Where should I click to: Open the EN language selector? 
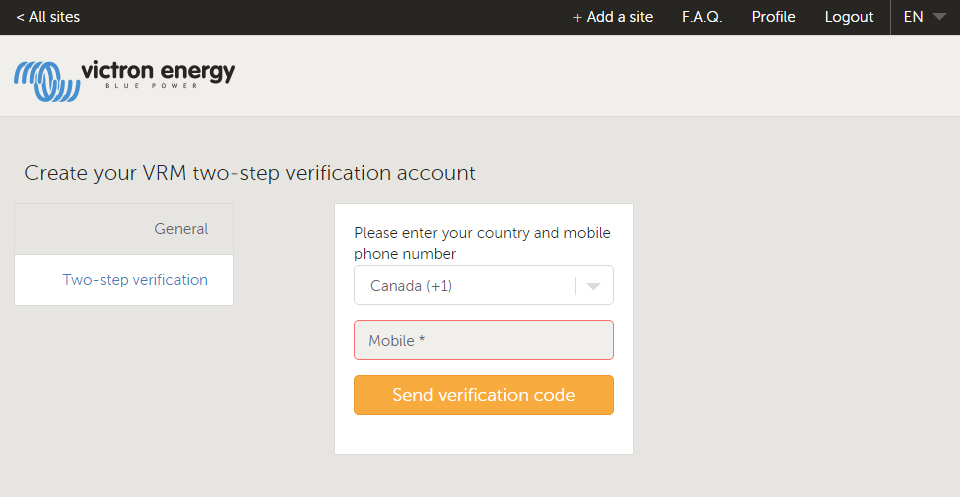(914, 17)
